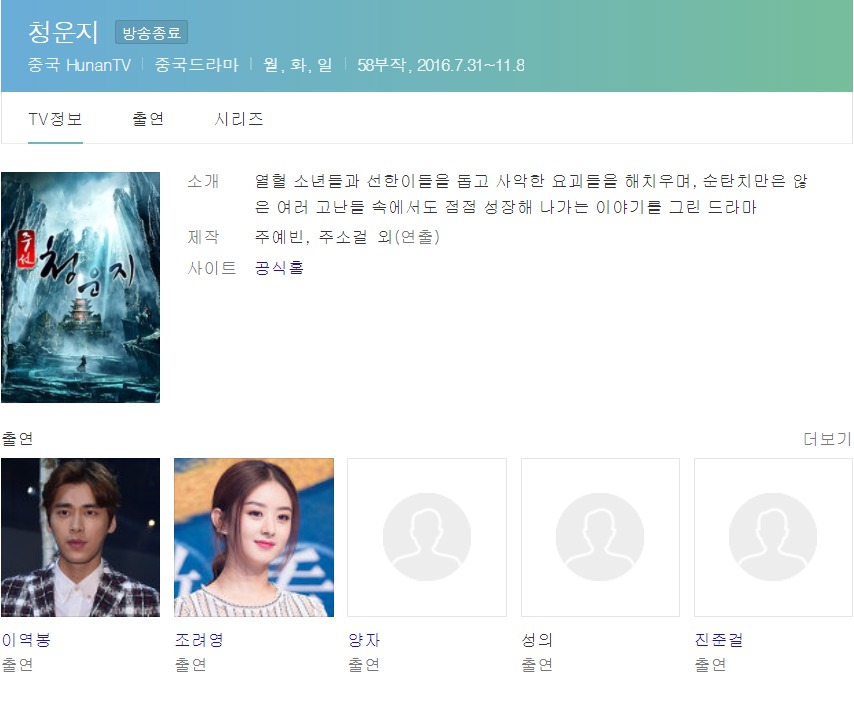Click the 중국드라마 category text

tap(197, 65)
